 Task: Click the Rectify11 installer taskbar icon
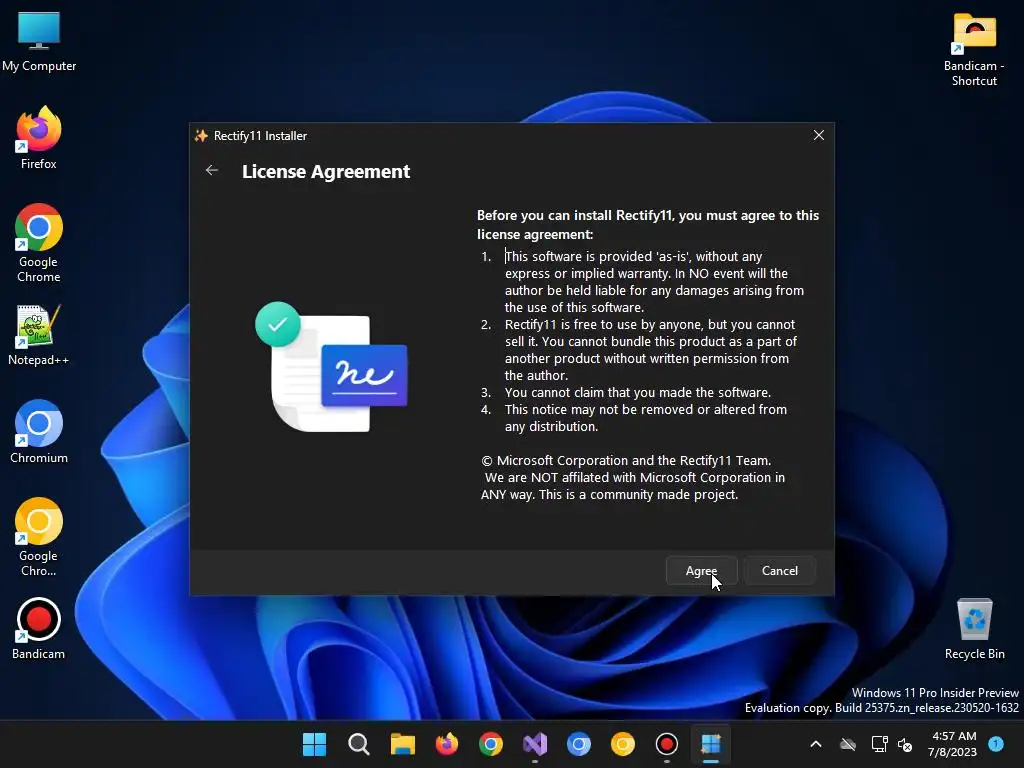point(711,744)
